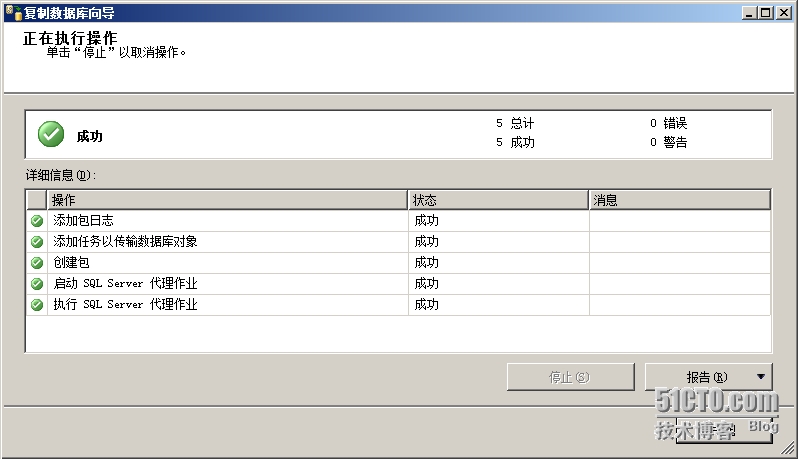Click the success icon beside 执行 SQL Server 代理作业
This screenshot has height=459, width=798.
[37, 305]
